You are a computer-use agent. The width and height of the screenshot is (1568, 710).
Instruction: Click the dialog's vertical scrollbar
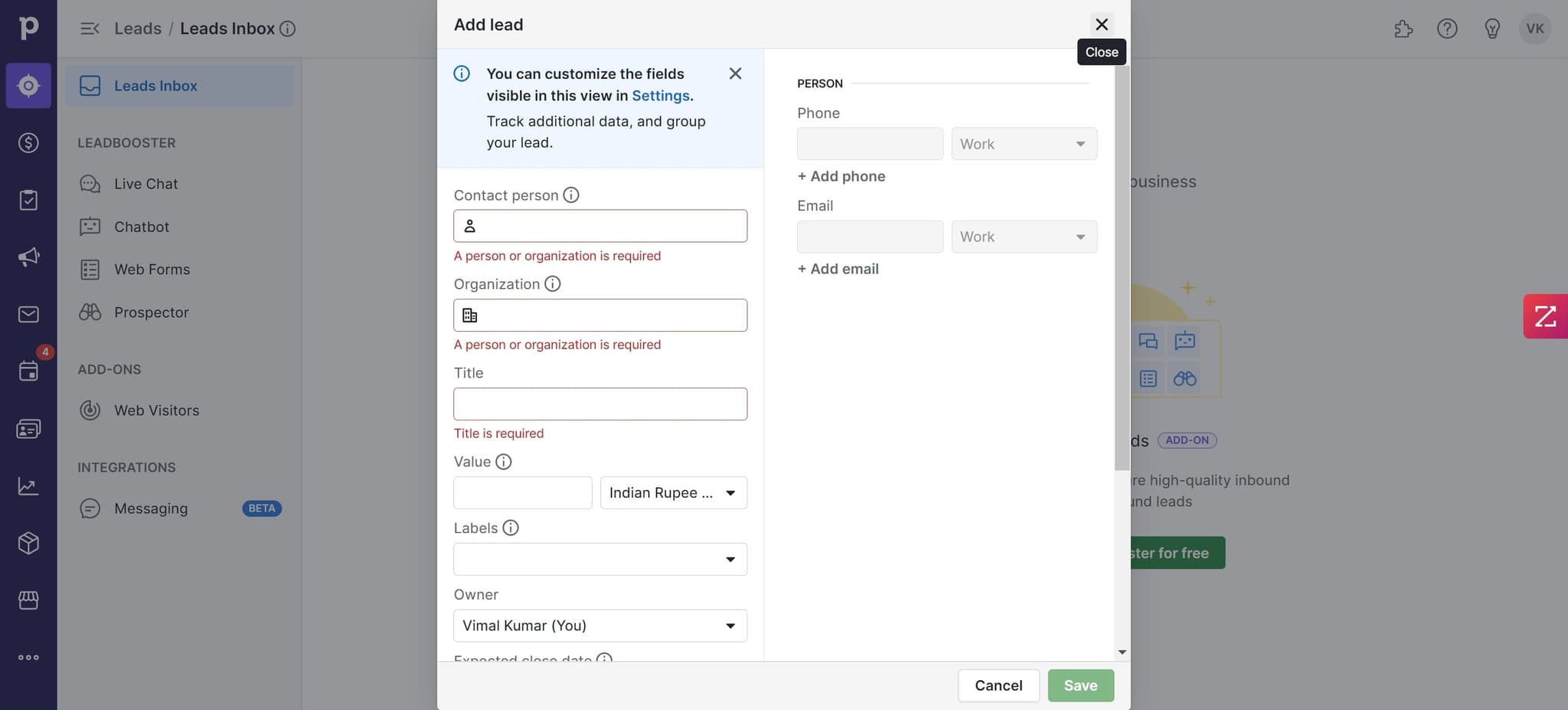(1122, 268)
